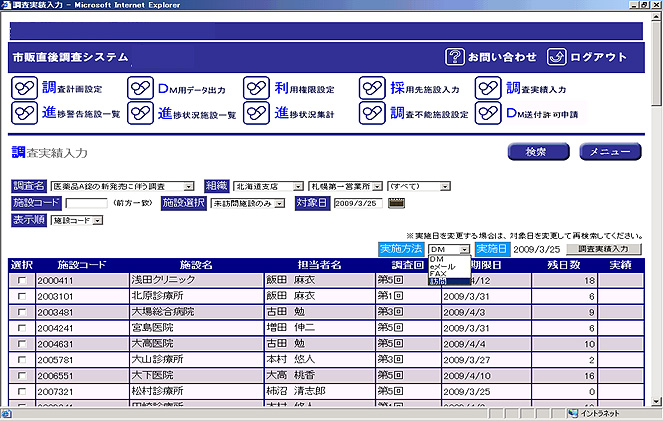663x421 pixels.
Task: Select checkbox for 北原診療所 row
Action: point(22,297)
